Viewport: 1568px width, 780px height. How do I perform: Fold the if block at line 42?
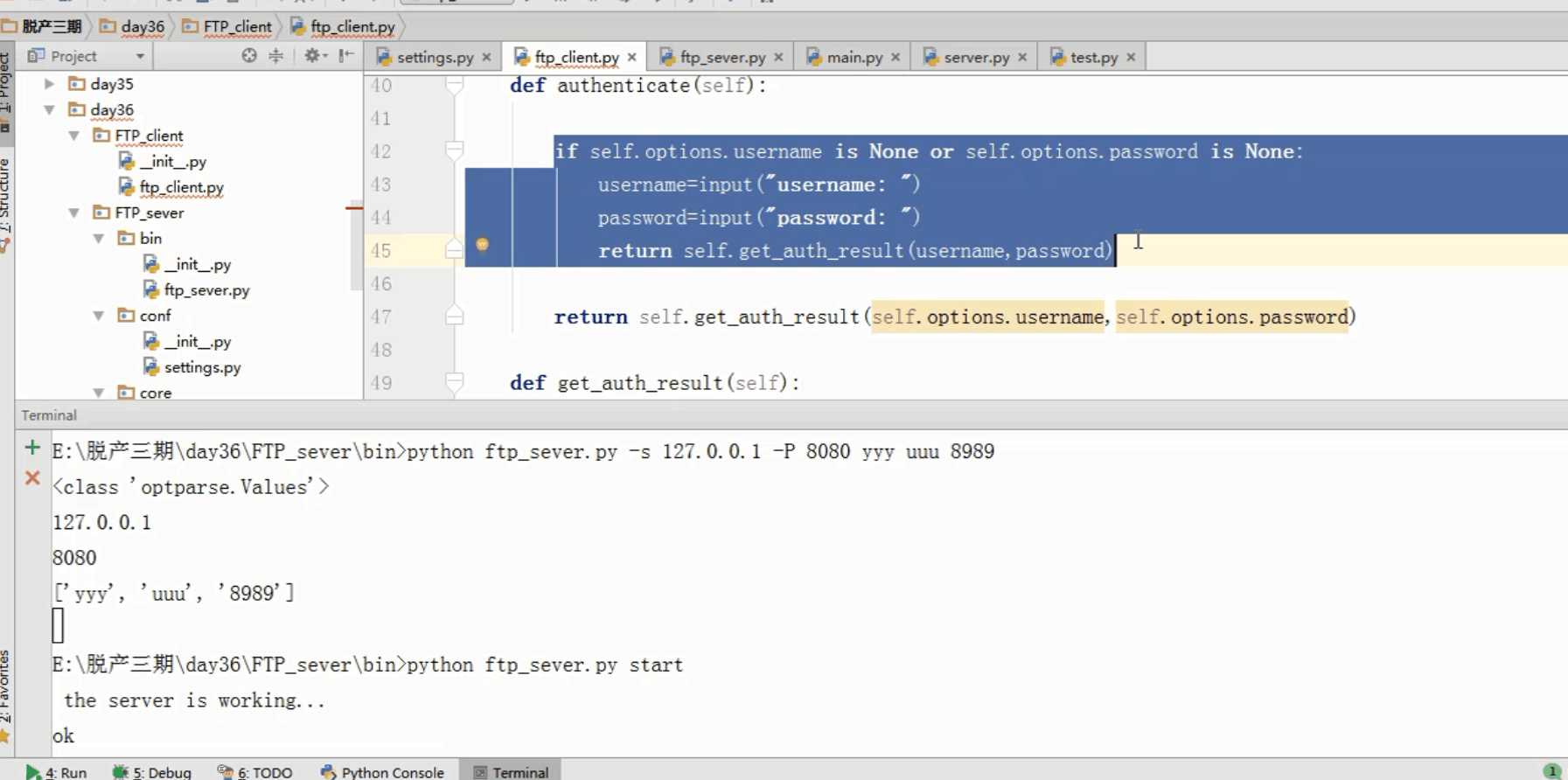pyautogui.click(x=454, y=151)
